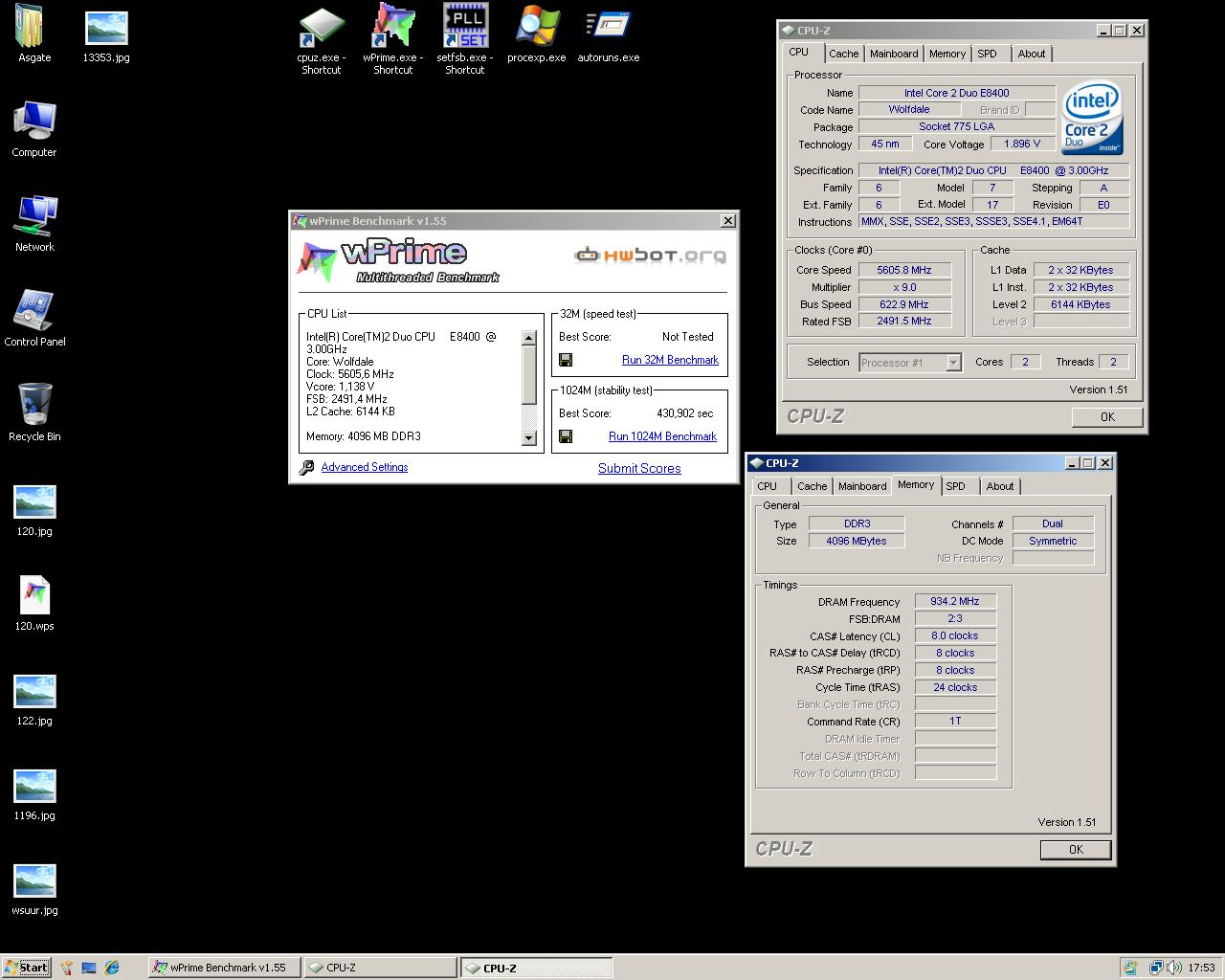1225x980 pixels.
Task: Open the Network desktop icon
Action: coord(34,224)
